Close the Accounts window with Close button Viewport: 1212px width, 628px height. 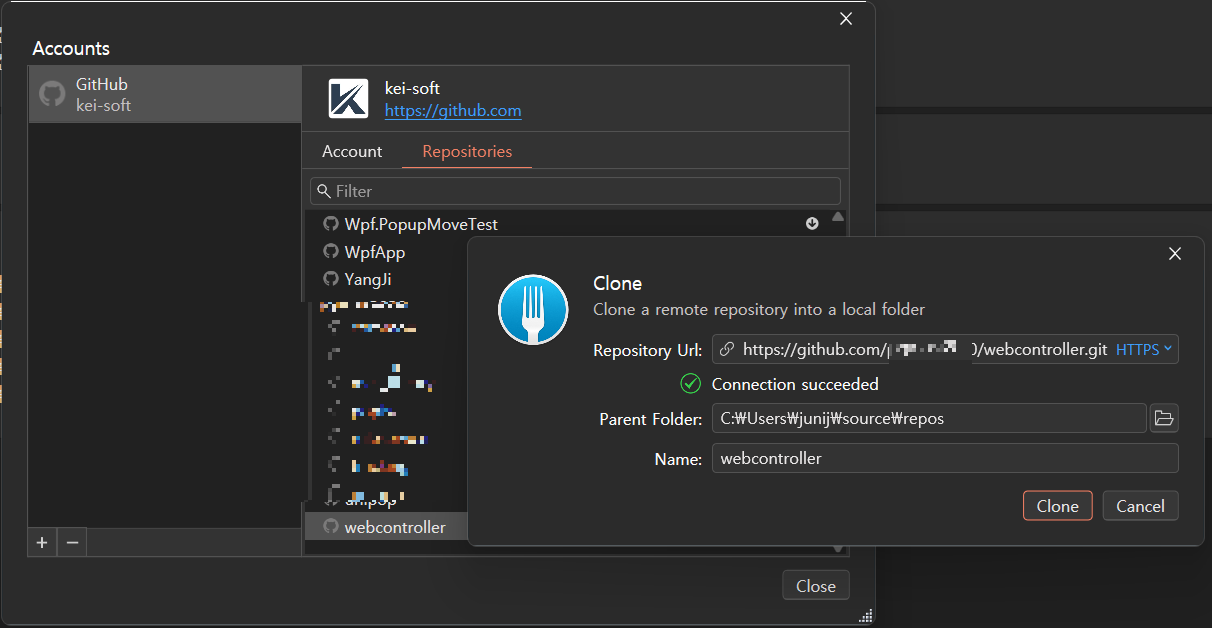pyautogui.click(x=815, y=586)
